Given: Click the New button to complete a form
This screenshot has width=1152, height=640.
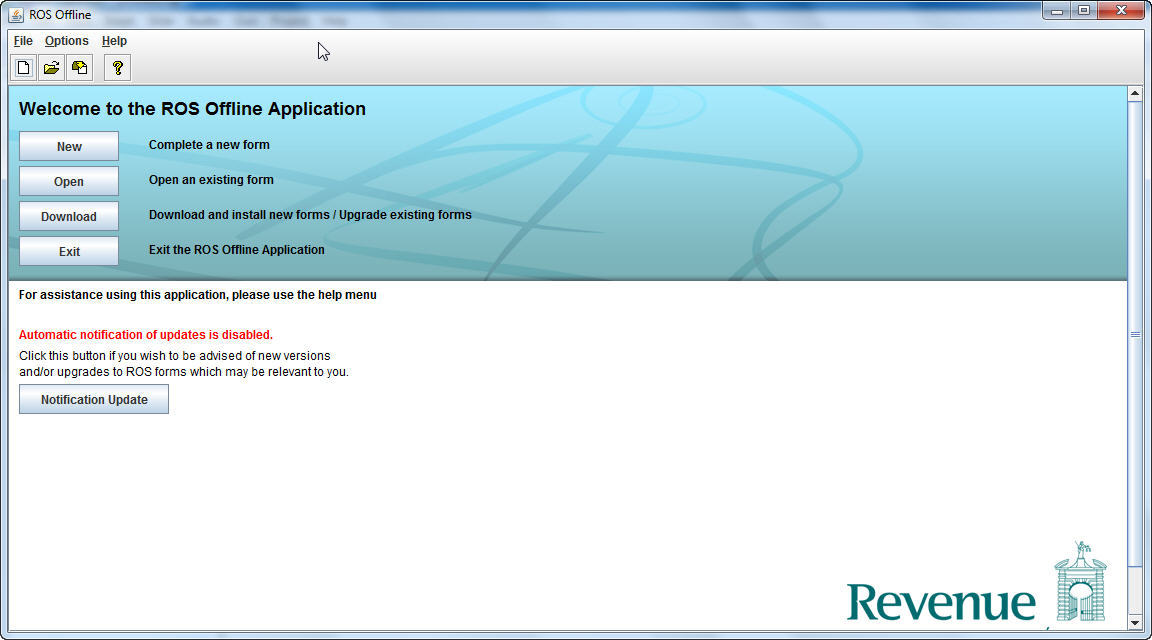Looking at the screenshot, I should tap(69, 146).
